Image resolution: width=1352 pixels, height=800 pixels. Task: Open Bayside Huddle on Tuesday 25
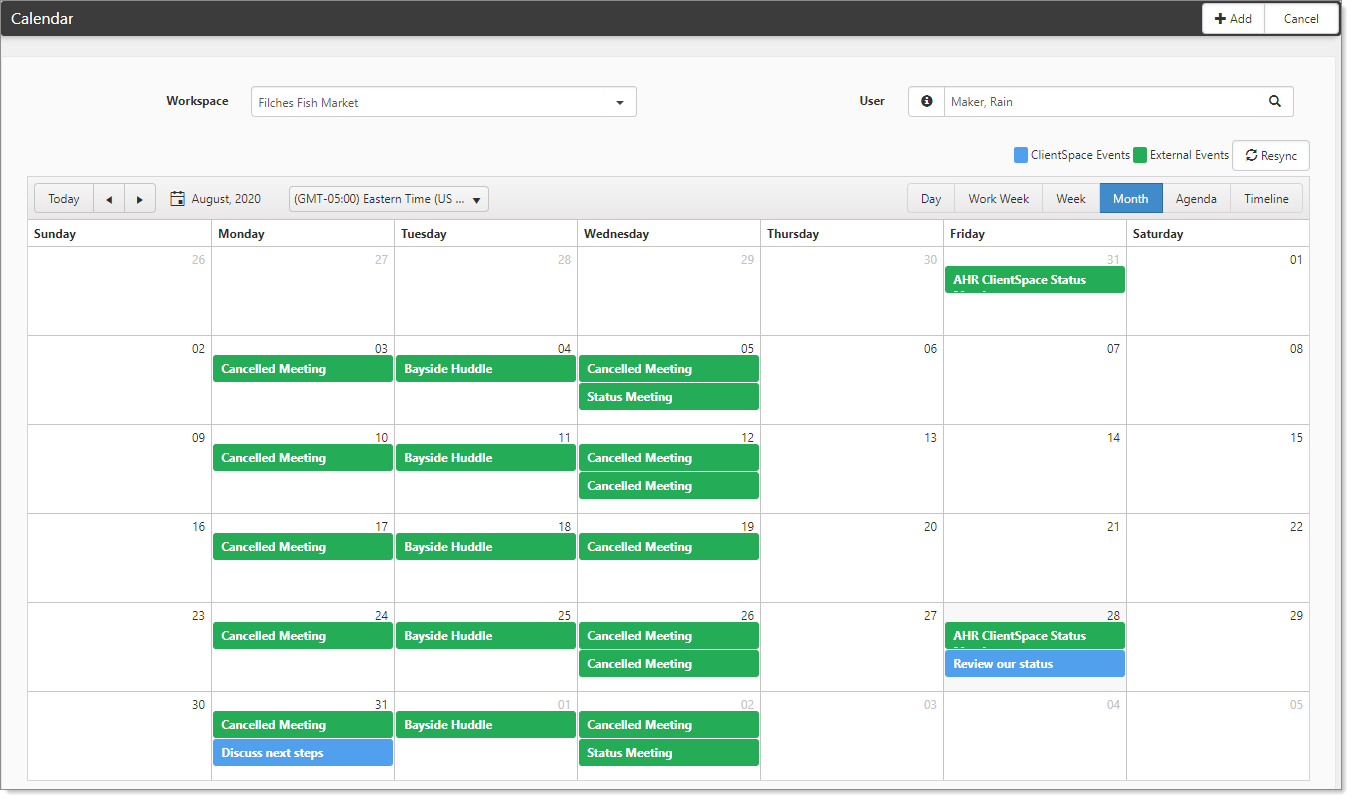(x=486, y=636)
